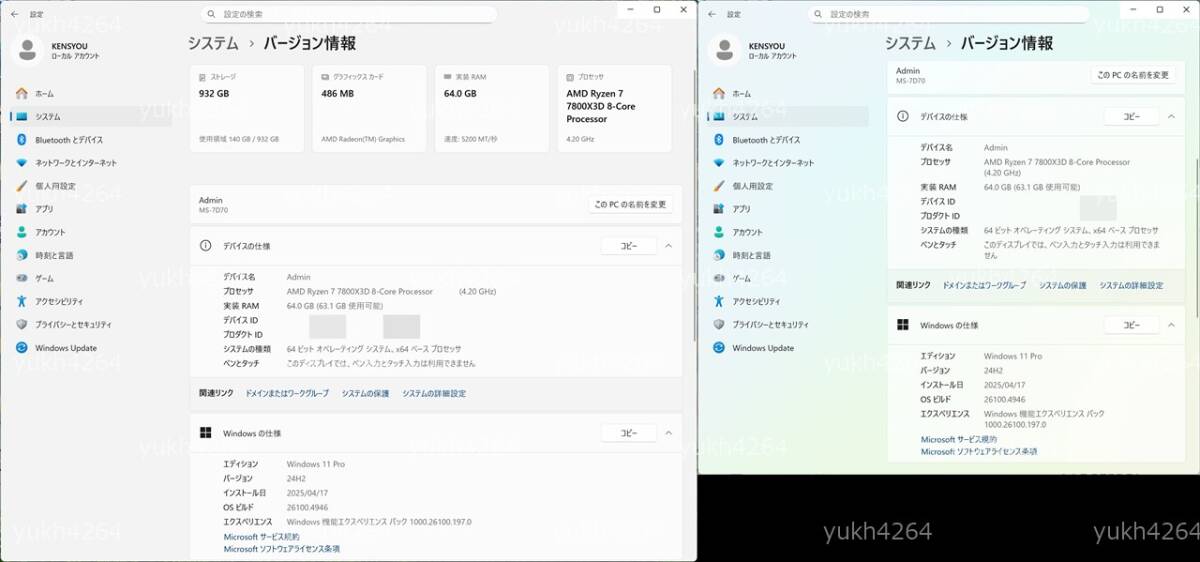This screenshot has height=562, width=1200.
Task: Open システムの詳細設定 link in right window
Action: click(1131, 286)
